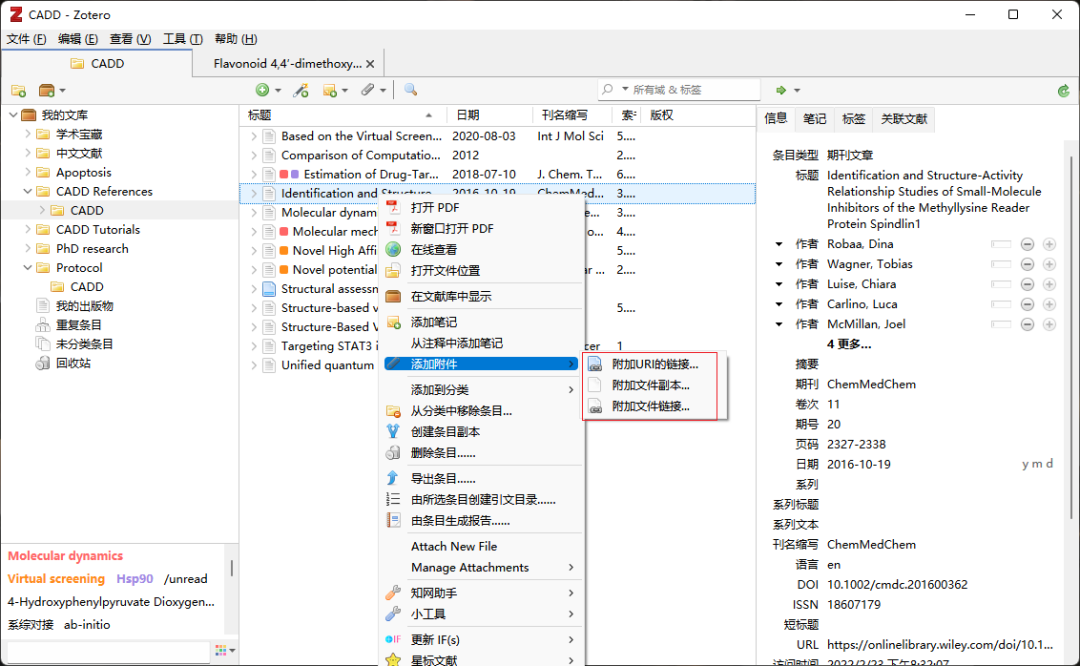
Task: Expand the 学术宝藏 folder
Action: pos(28,134)
